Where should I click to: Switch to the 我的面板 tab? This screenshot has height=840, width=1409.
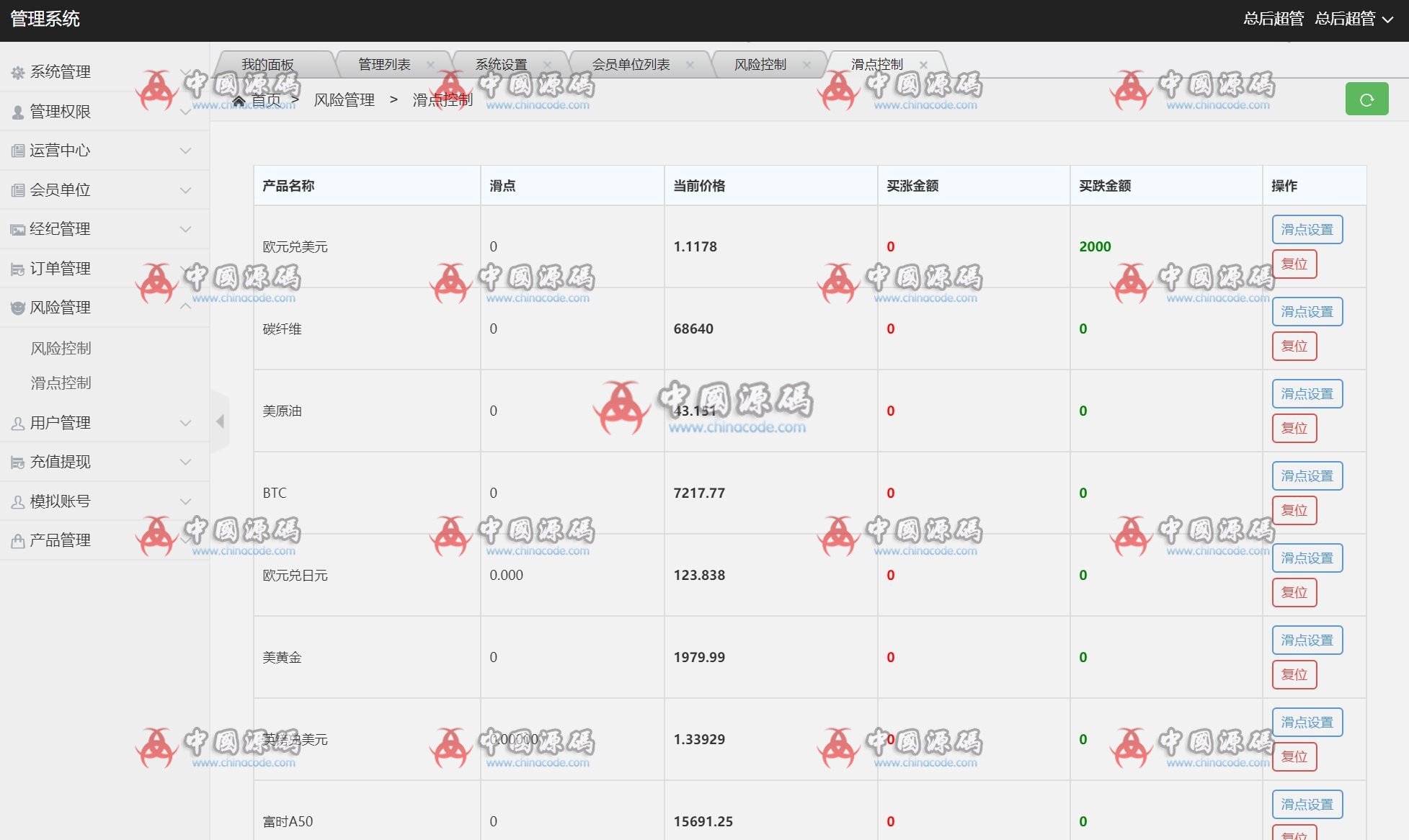tap(267, 63)
